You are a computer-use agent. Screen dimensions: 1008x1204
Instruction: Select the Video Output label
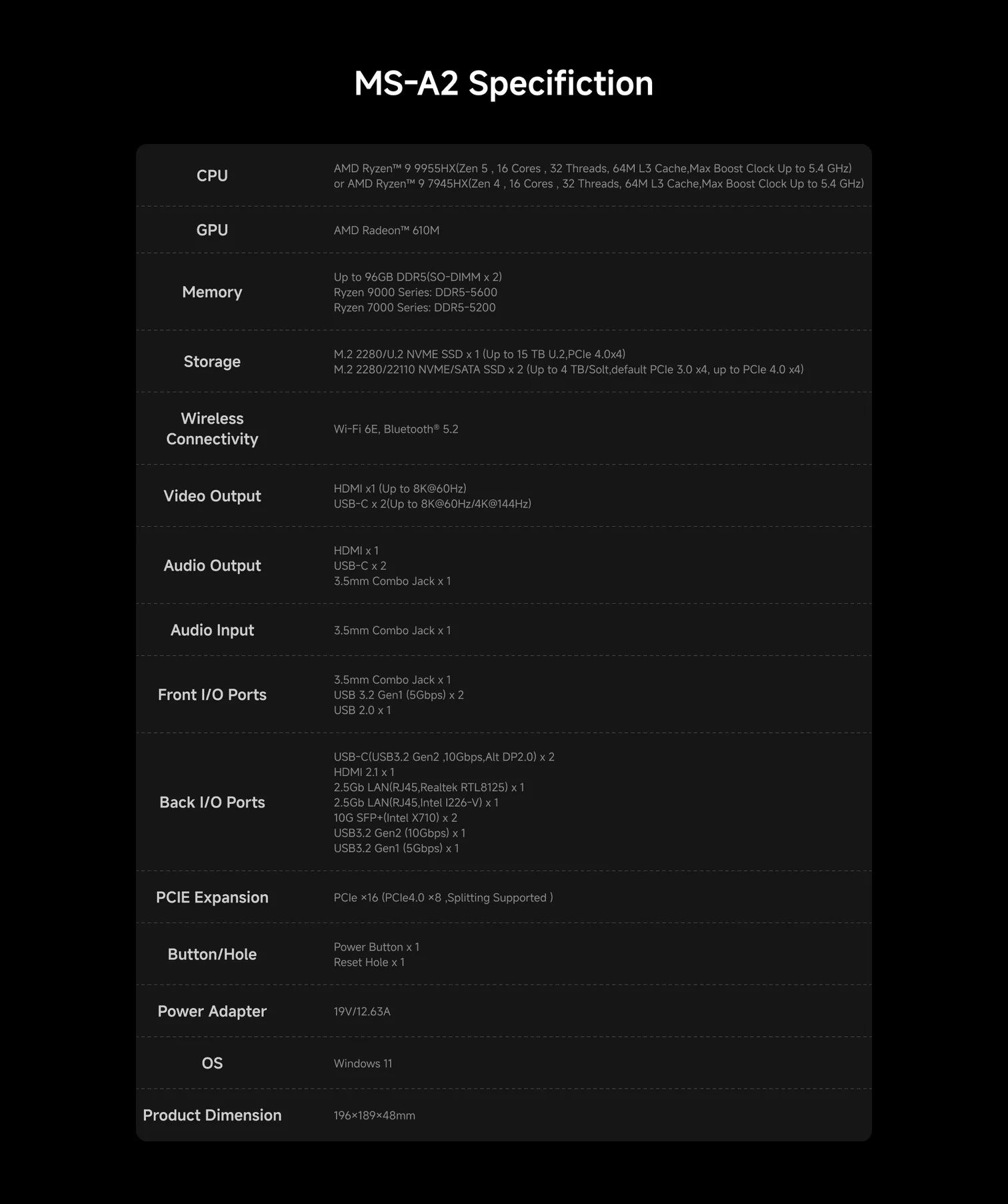tap(212, 496)
